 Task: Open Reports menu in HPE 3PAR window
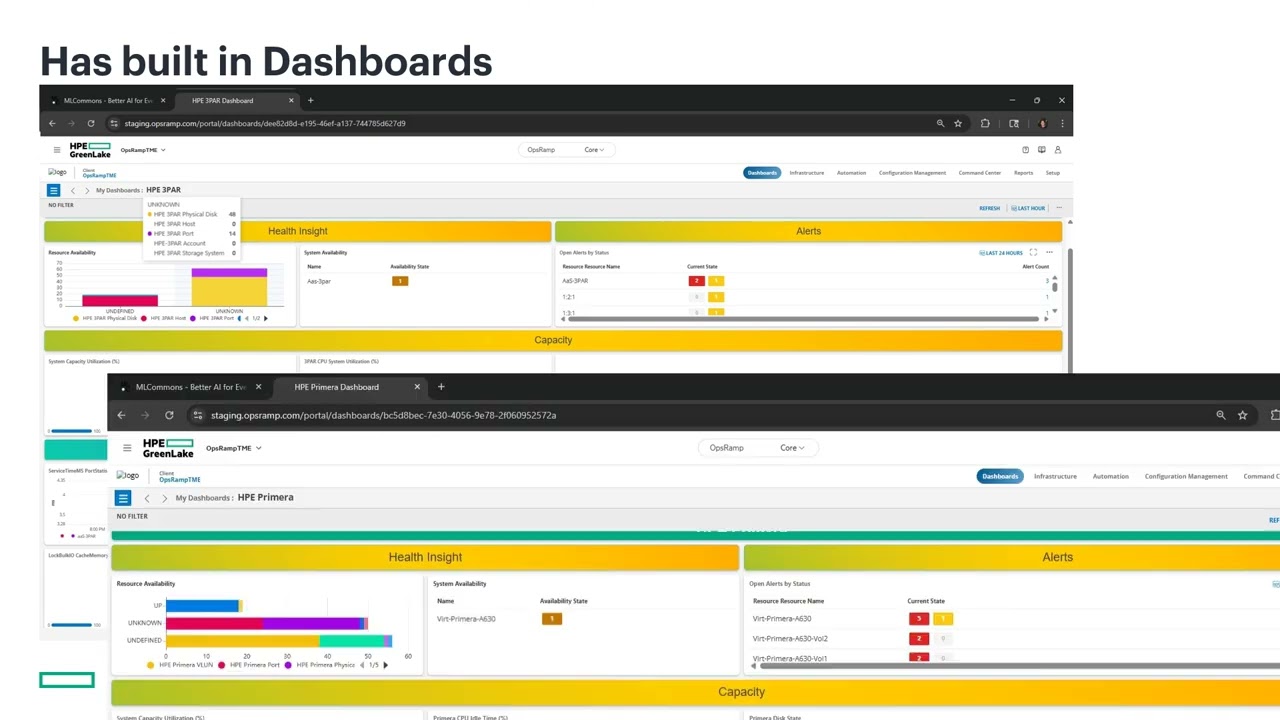pyautogui.click(x=1023, y=173)
